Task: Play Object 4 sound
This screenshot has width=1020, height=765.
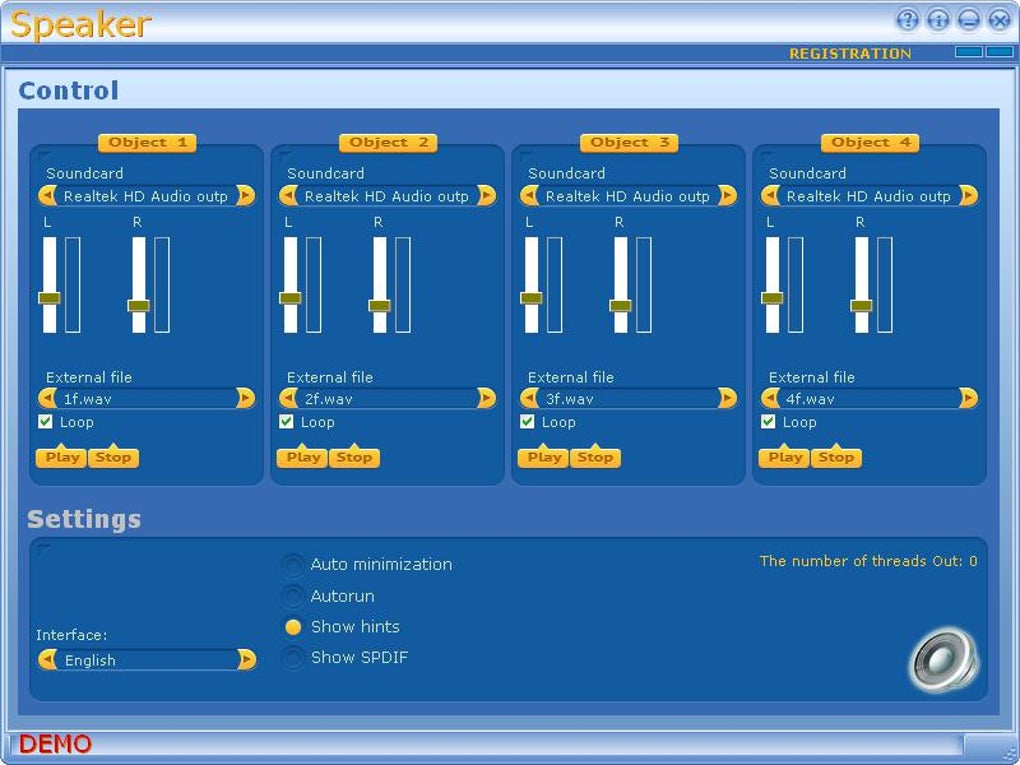Action: tap(785, 457)
